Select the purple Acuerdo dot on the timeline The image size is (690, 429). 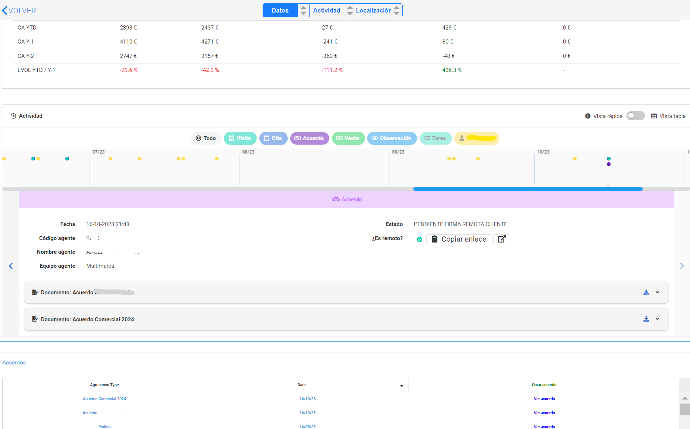pos(609,164)
